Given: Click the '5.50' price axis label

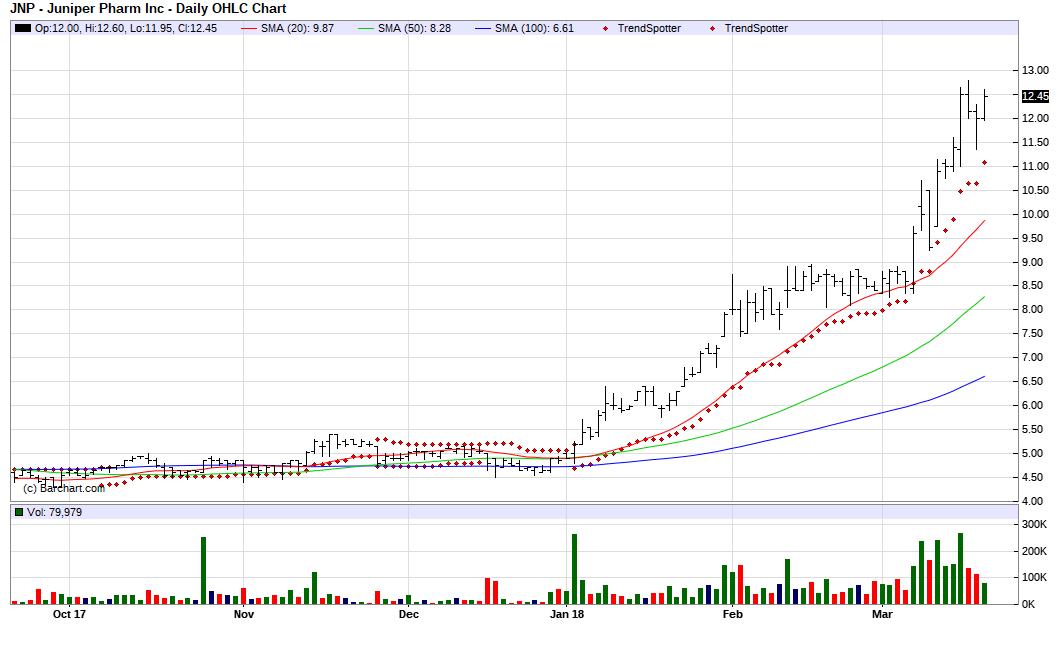Looking at the screenshot, I should point(1035,430).
